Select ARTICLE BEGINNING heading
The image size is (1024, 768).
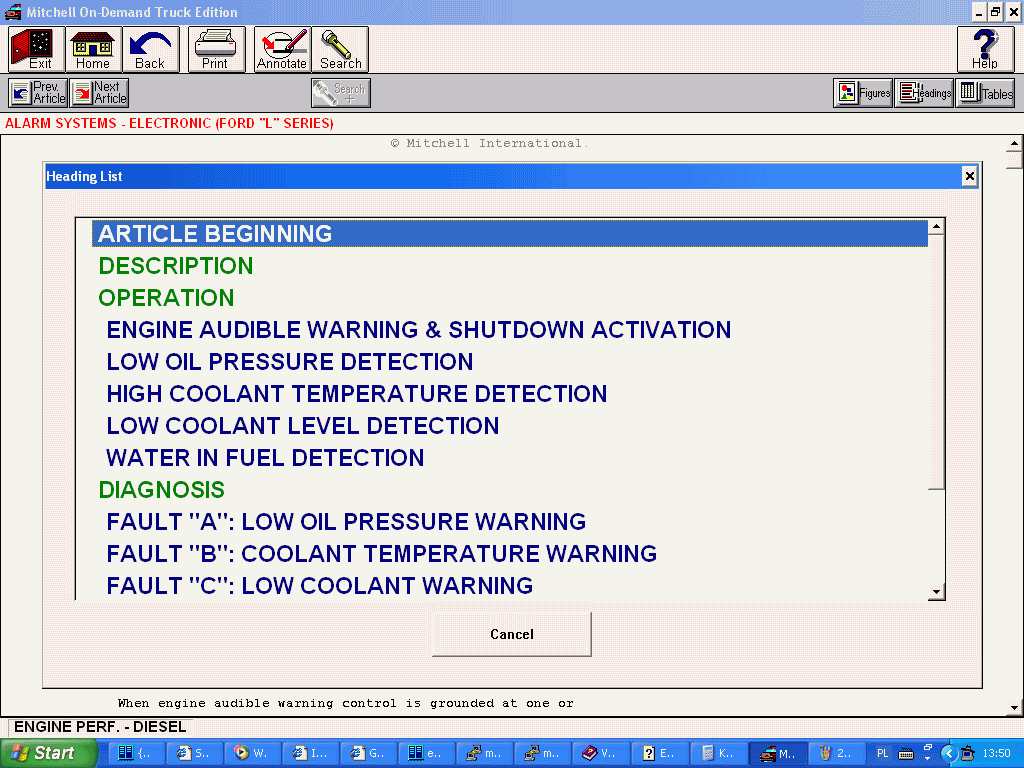click(509, 234)
